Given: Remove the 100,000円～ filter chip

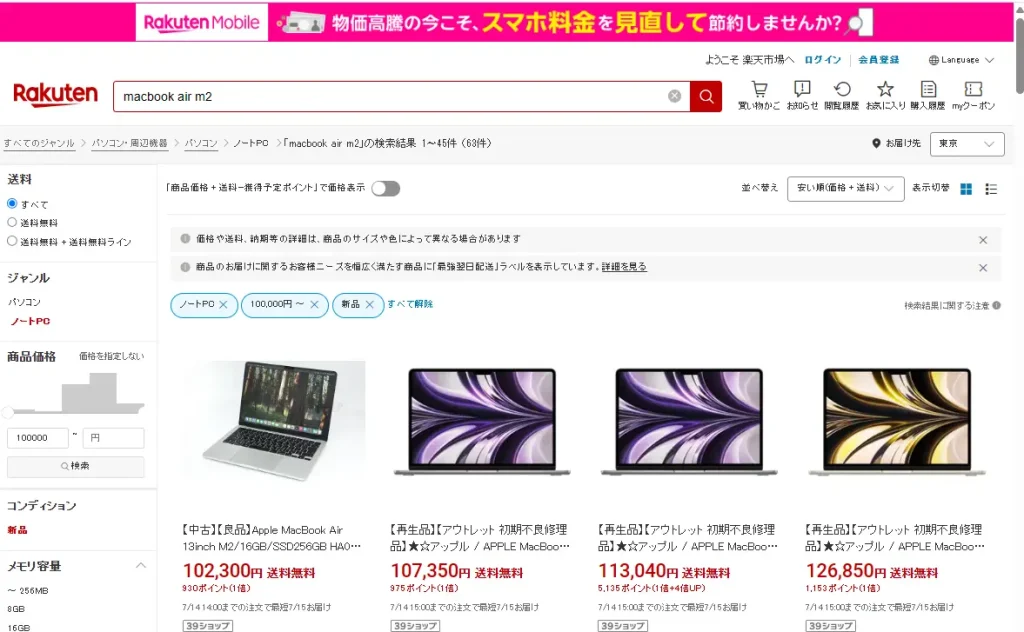Looking at the screenshot, I should (x=314, y=305).
